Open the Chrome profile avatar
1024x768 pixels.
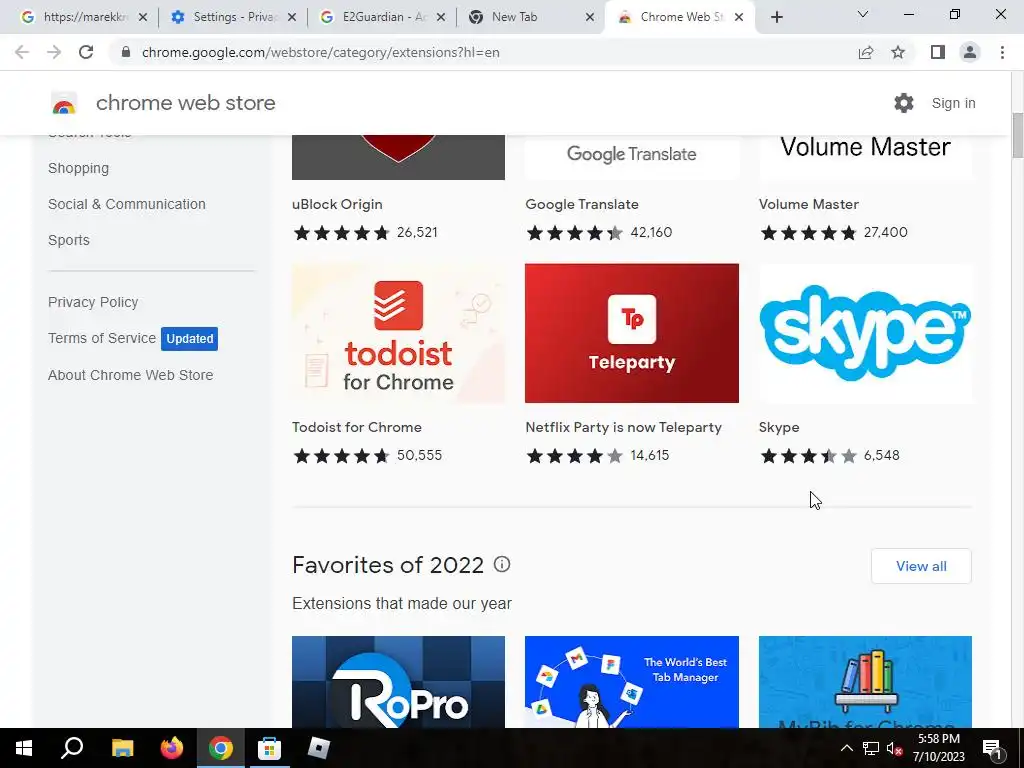pyautogui.click(x=970, y=52)
